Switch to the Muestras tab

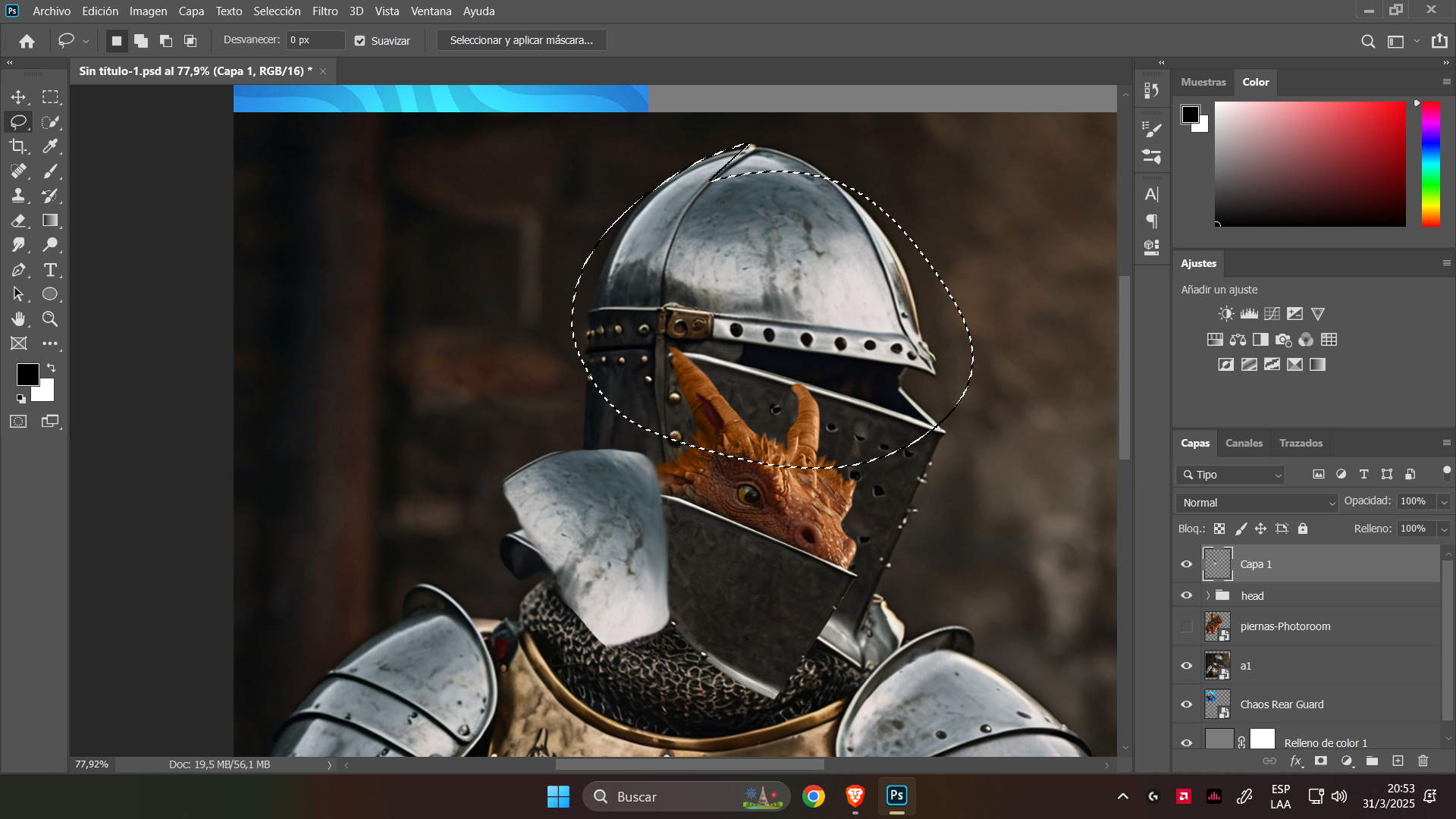[1203, 82]
